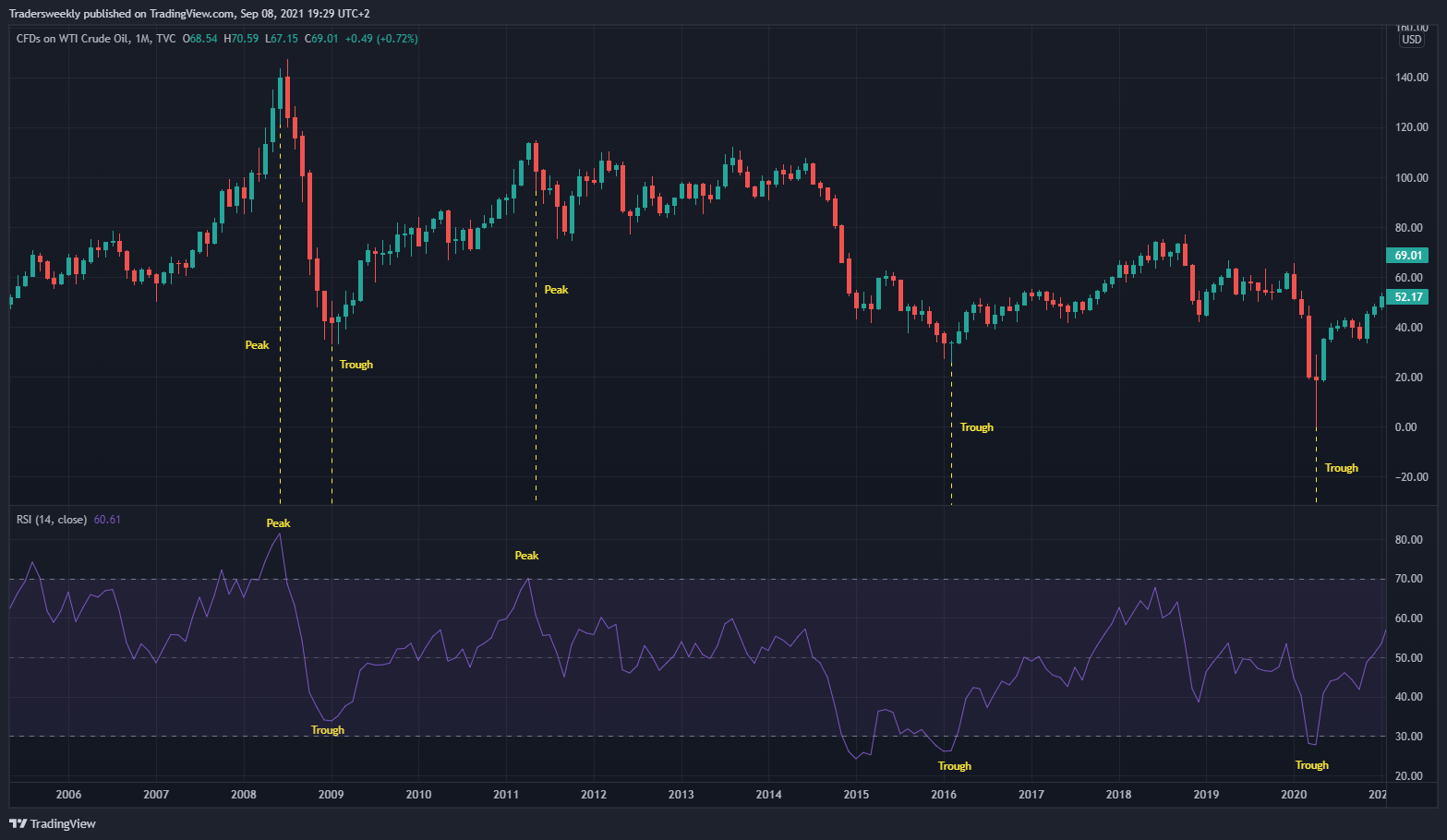
Task: Click the 2020 label on time axis
Action: coord(1294,795)
